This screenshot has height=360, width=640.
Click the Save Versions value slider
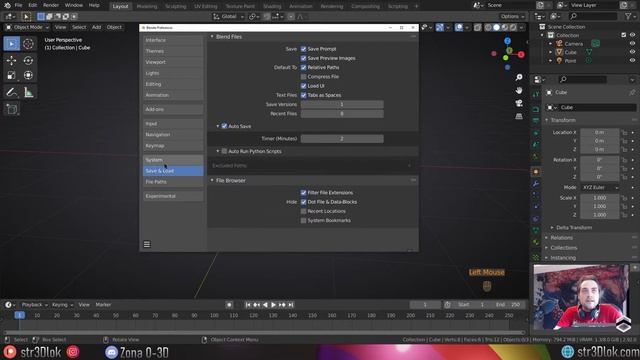(x=342, y=104)
